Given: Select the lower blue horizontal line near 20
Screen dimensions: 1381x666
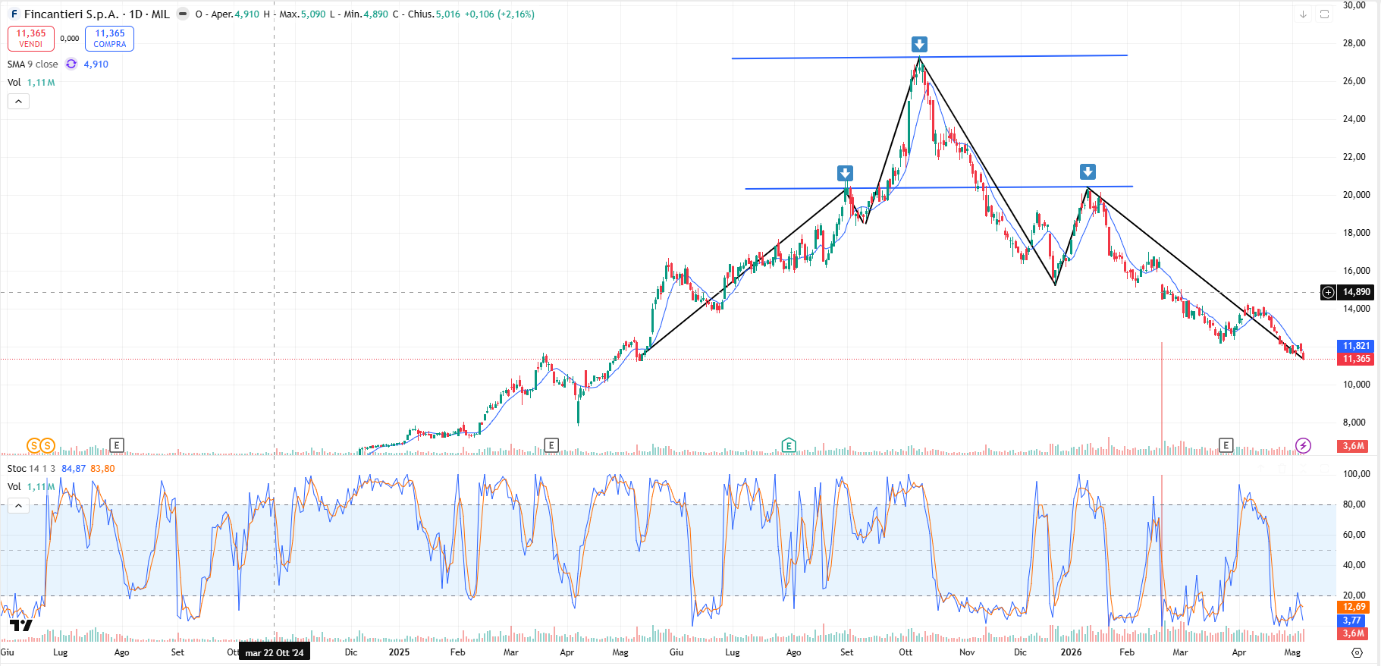Looking at the screenshot, I should 938,187.
